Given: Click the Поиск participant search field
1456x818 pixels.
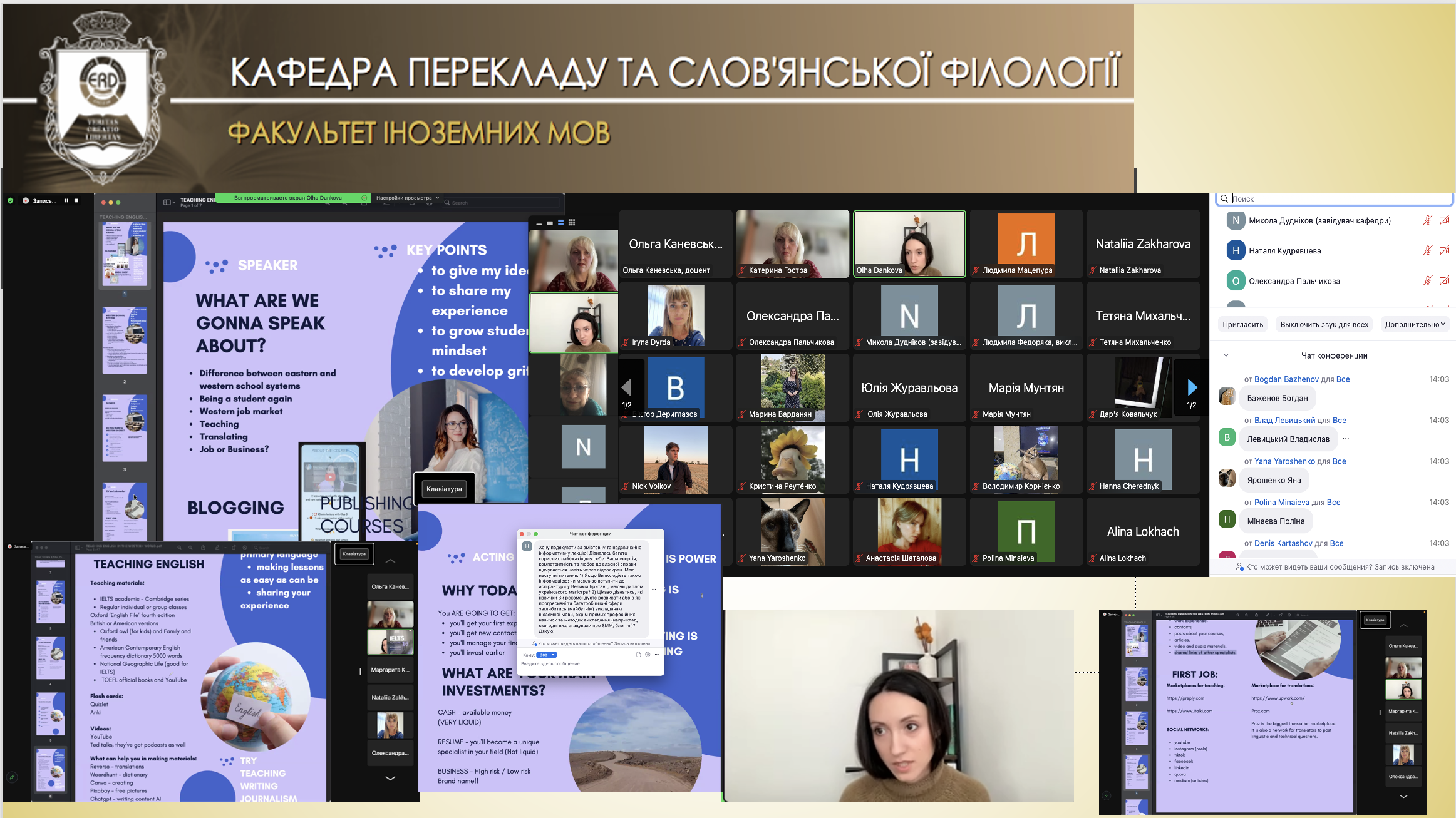Looking at the screenshot, I should 1334,198.
